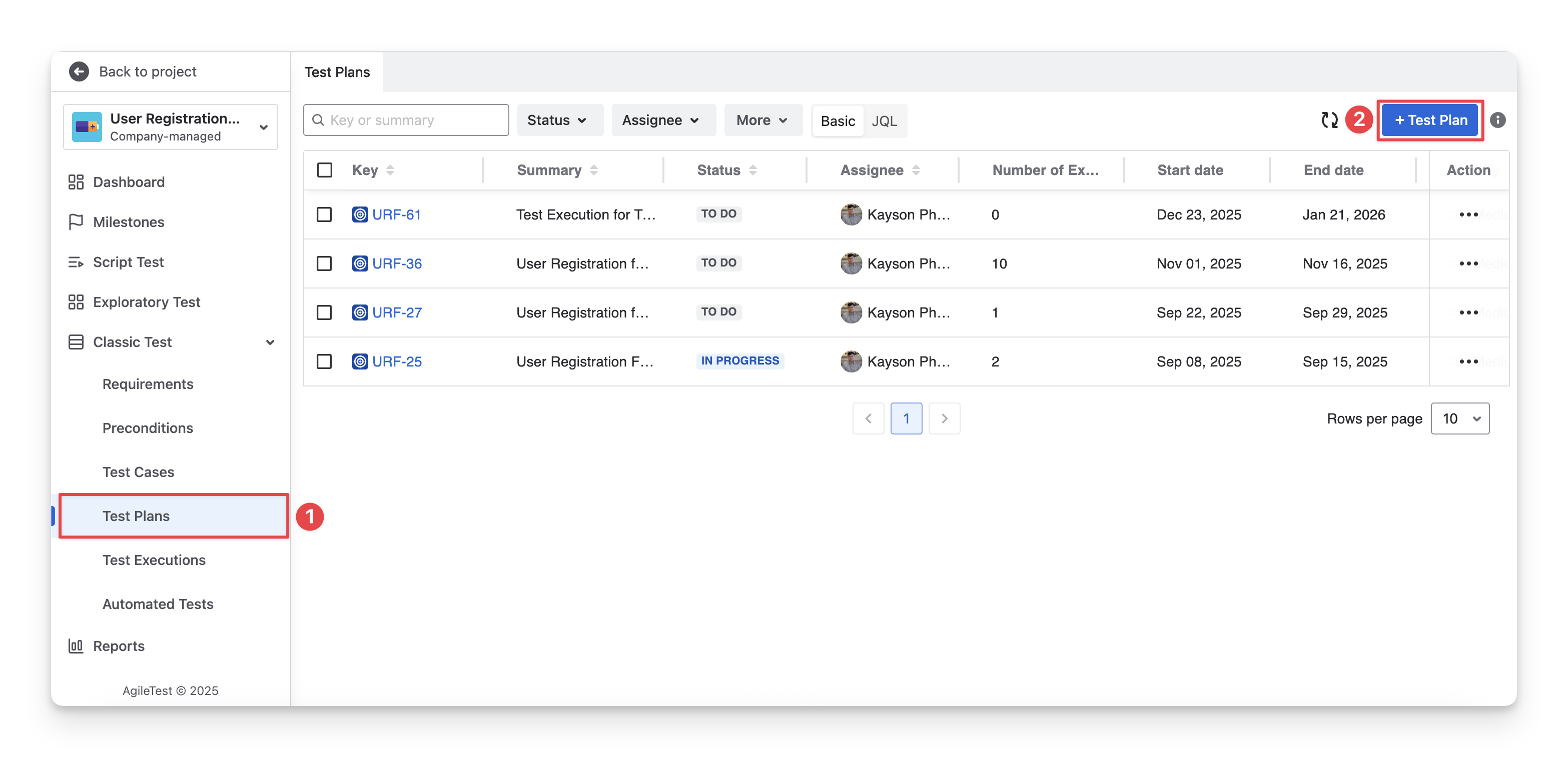Open the Milestones flag icon
Viewport: 1568px width, 757px height.
[x=76, y=222]
